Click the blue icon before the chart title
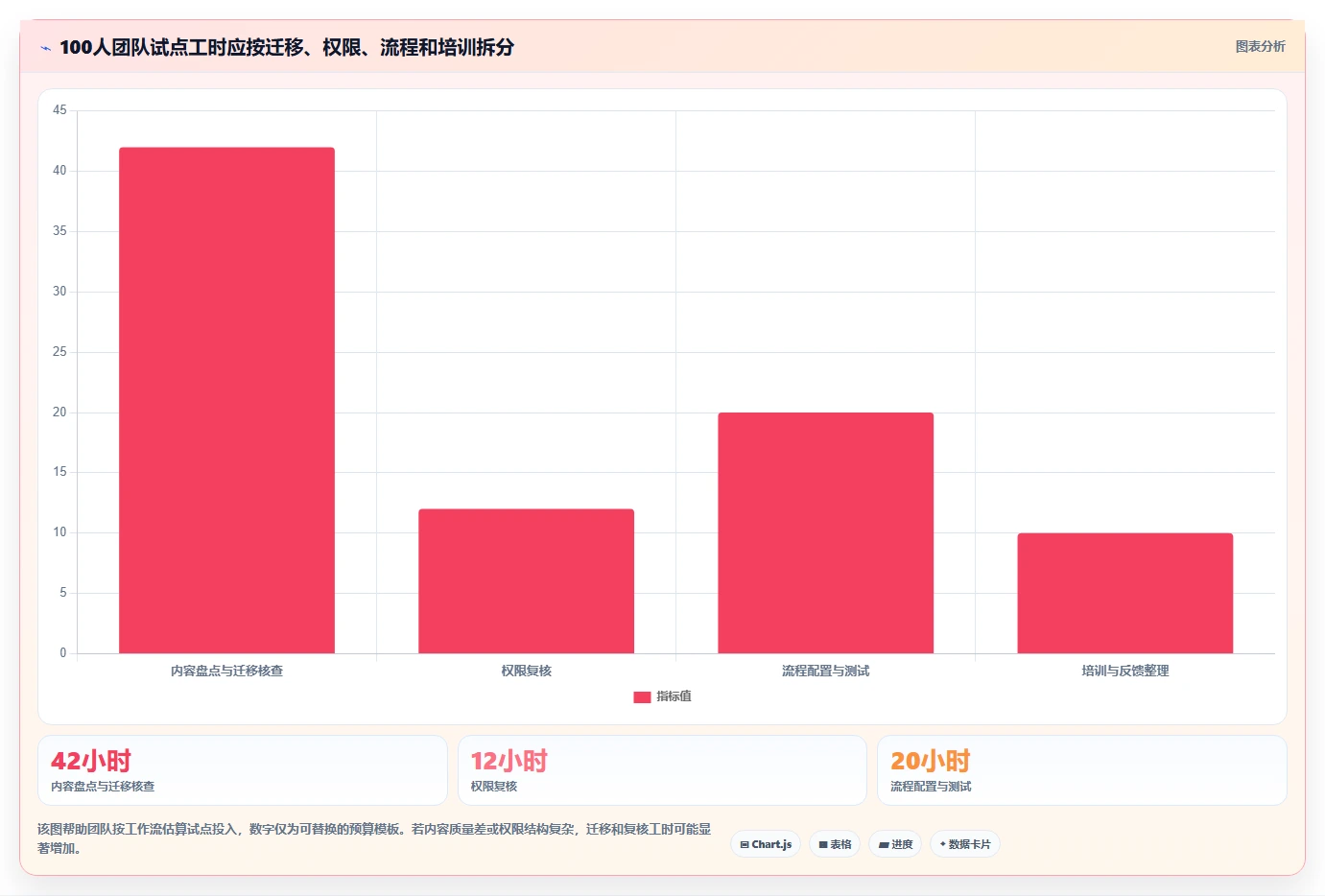Image resolution: width=1325 pixels, height=896 pixels. point(45,48)
